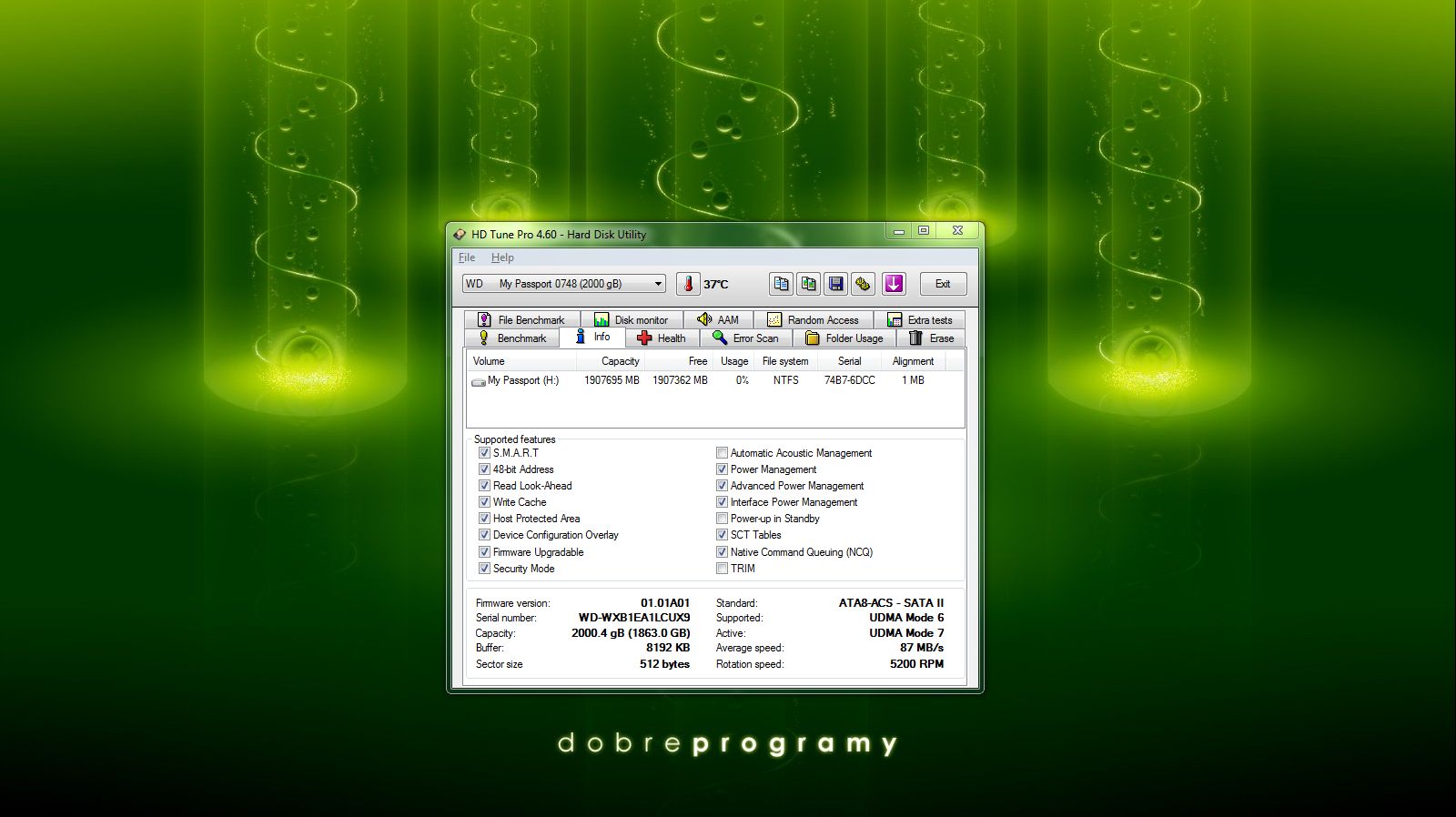The height and width of the screenshot is (817, 1456).
Task: Switch to the Erase tab
Action: tap(931, 338)
